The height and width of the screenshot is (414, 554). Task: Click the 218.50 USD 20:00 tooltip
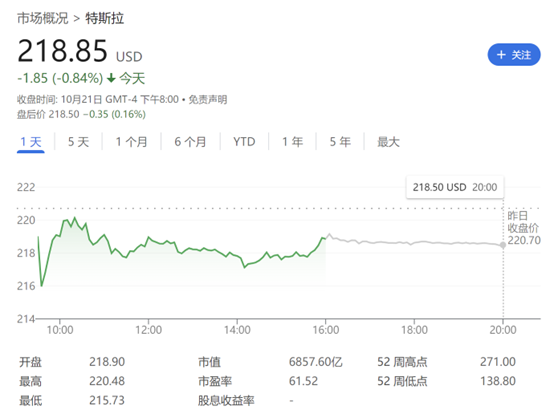point(455,187)
